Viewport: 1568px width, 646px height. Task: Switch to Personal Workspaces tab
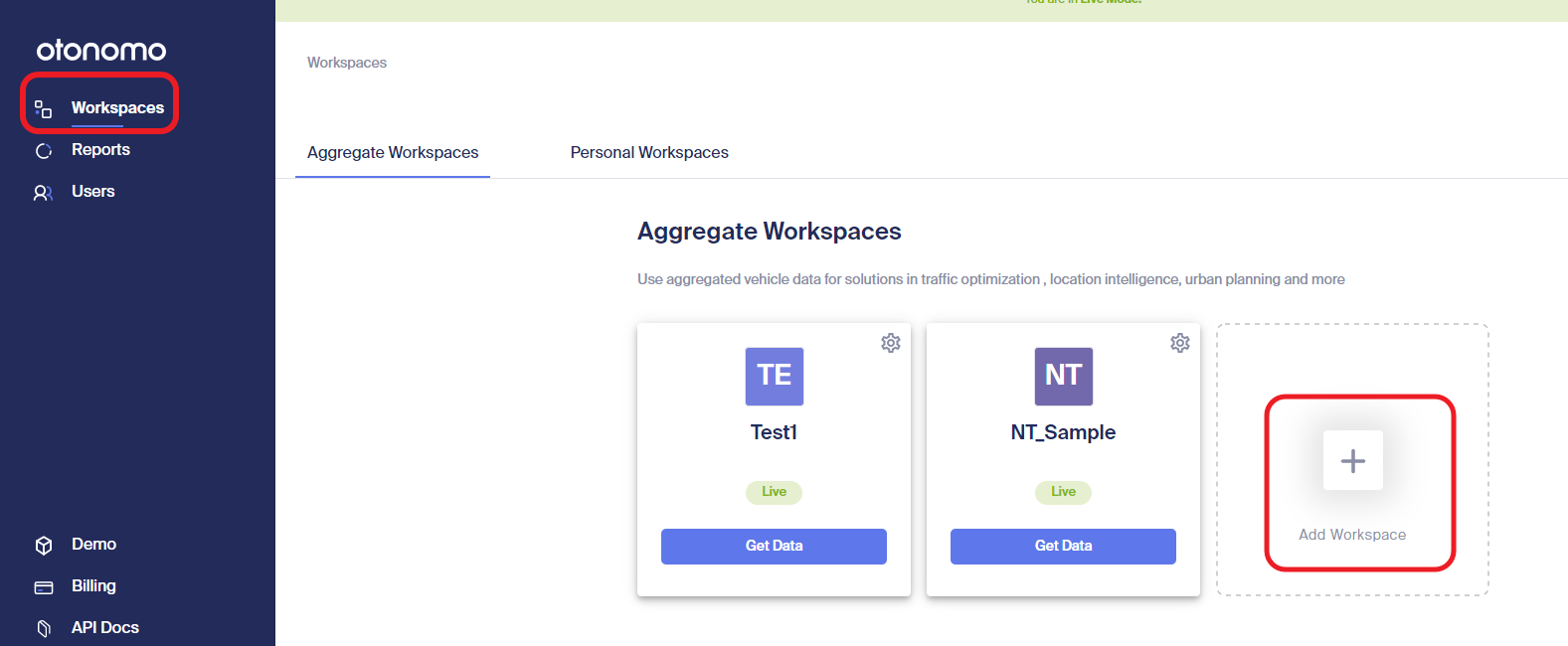point(649,152)
